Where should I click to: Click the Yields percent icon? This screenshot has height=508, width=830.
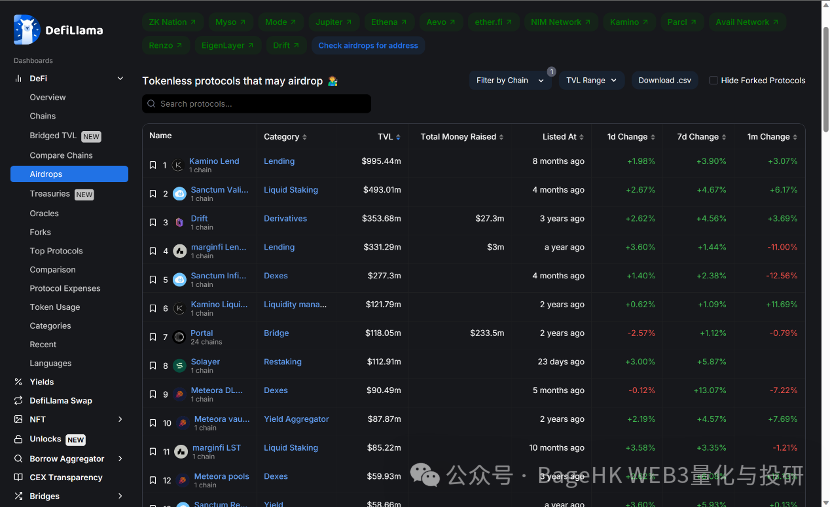[18, 382]
